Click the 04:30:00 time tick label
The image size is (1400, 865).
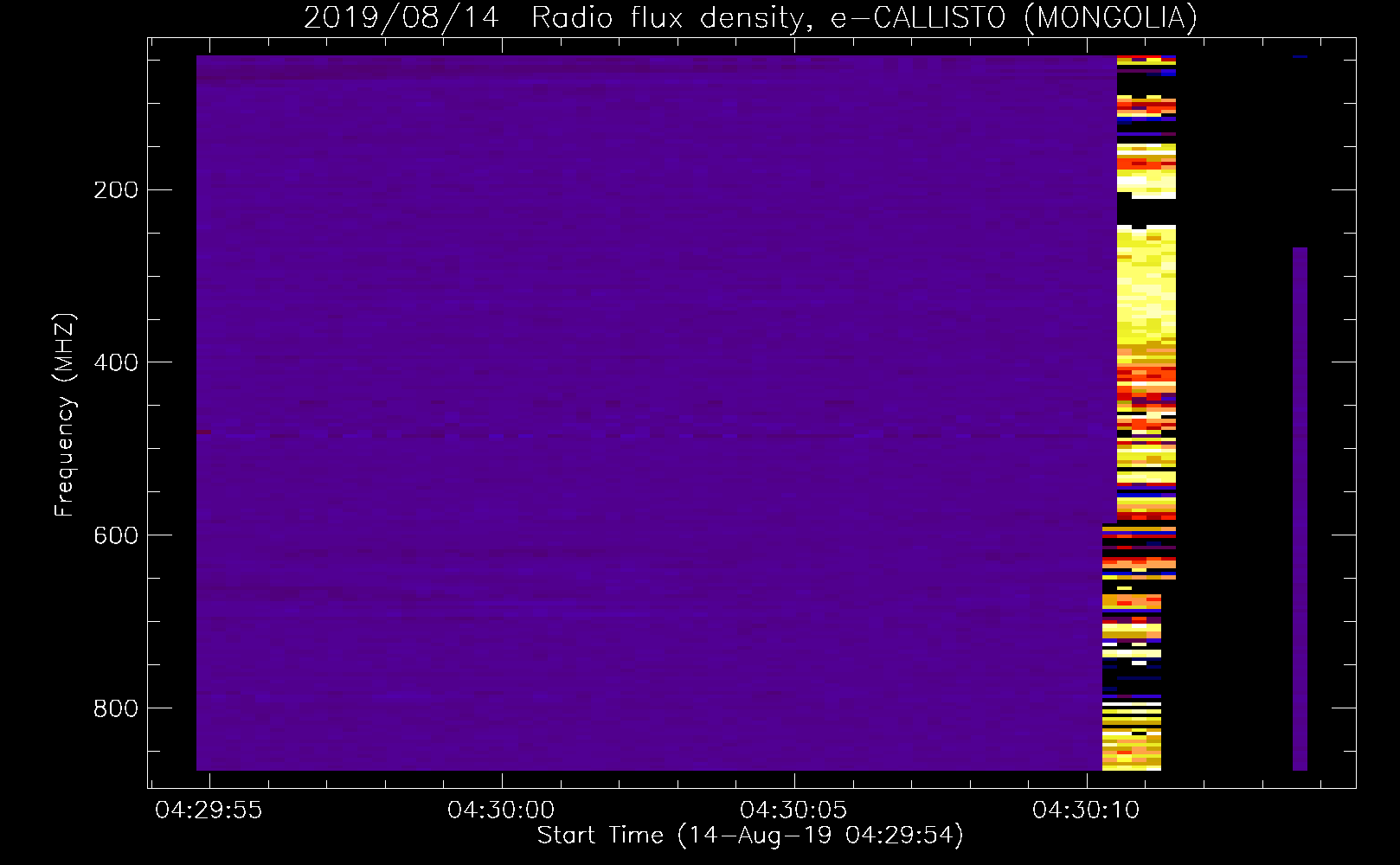point(501,811)
